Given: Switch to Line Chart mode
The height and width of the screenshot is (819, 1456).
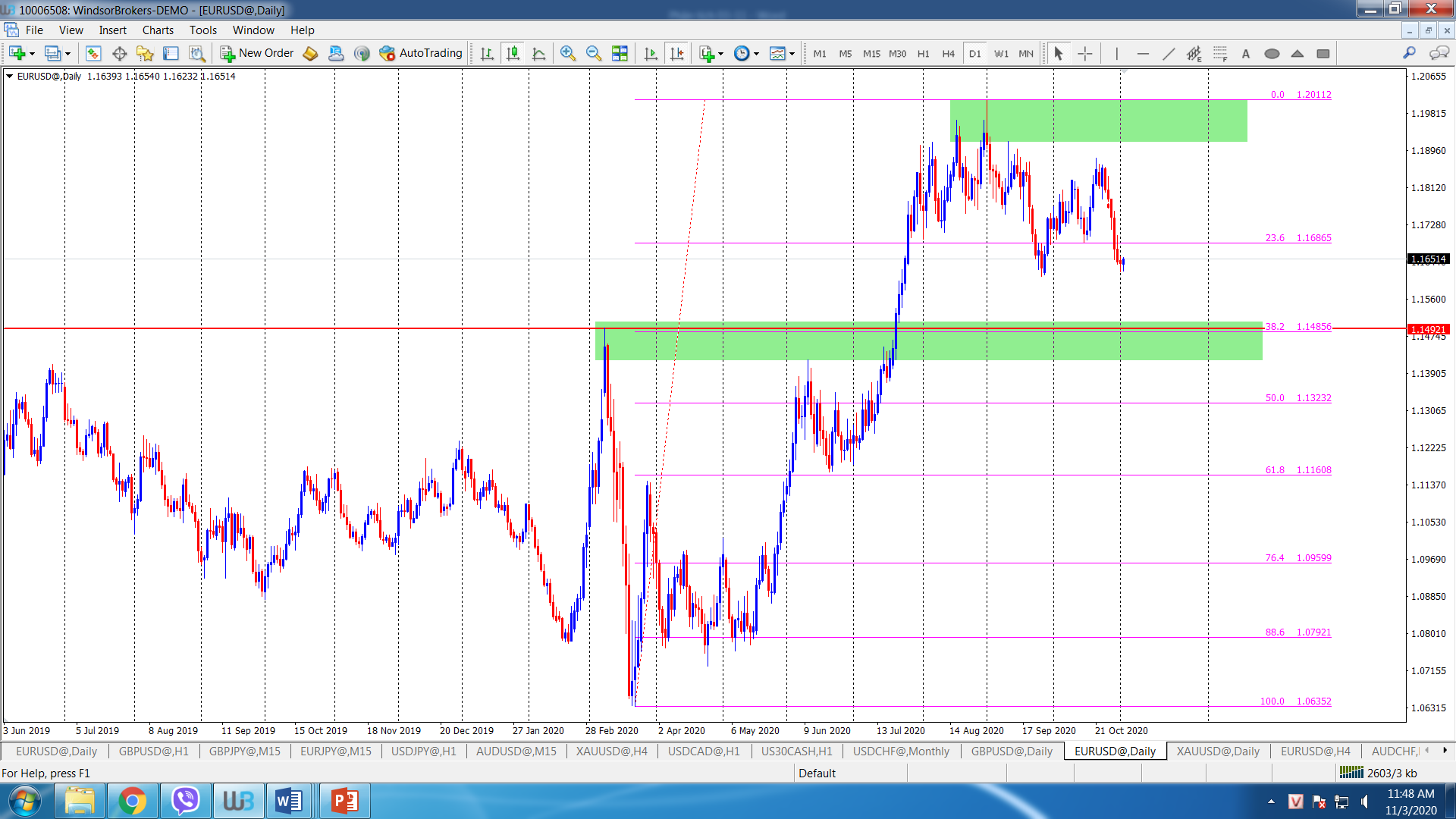Looking at the screenshot, I should (539, 53).
